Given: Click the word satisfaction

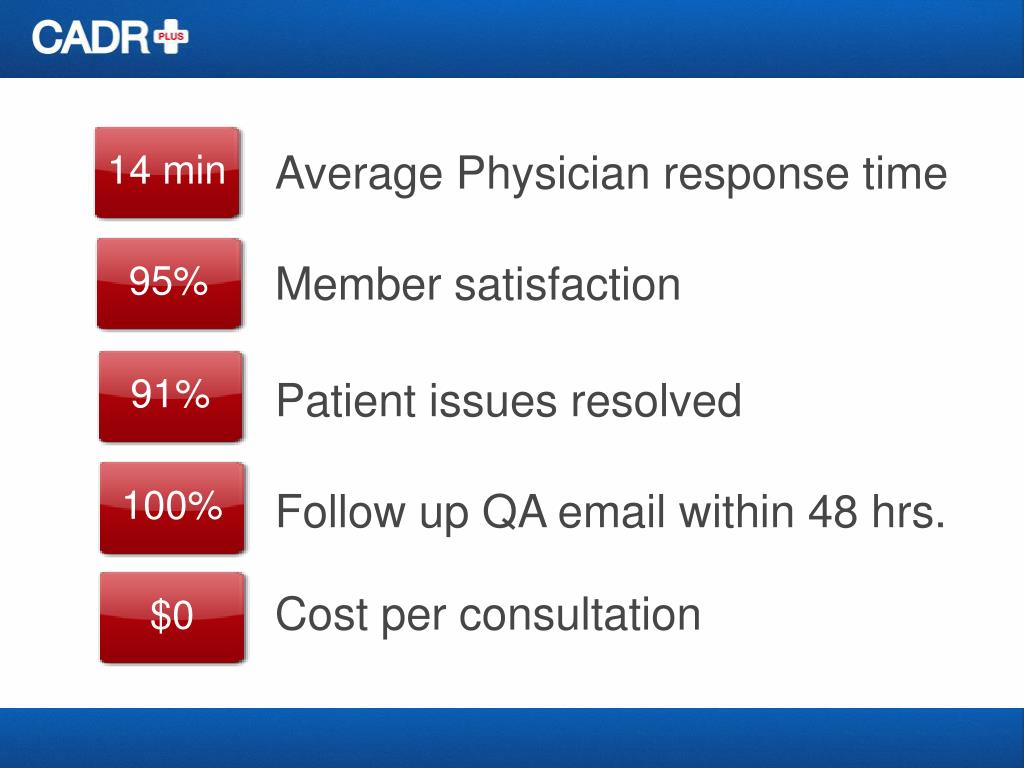Looking at the screenshot, I should 568,285.
